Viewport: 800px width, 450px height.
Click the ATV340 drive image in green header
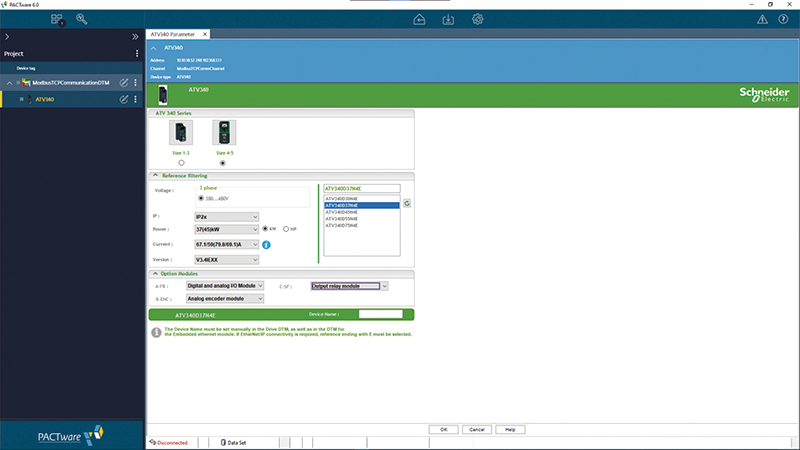pyautogui.click(x=163, y=95)
